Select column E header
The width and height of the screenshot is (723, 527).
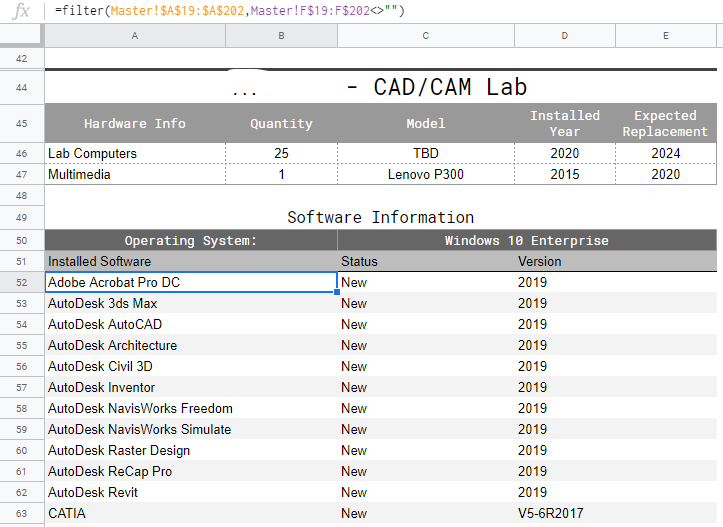coord(666,36)
